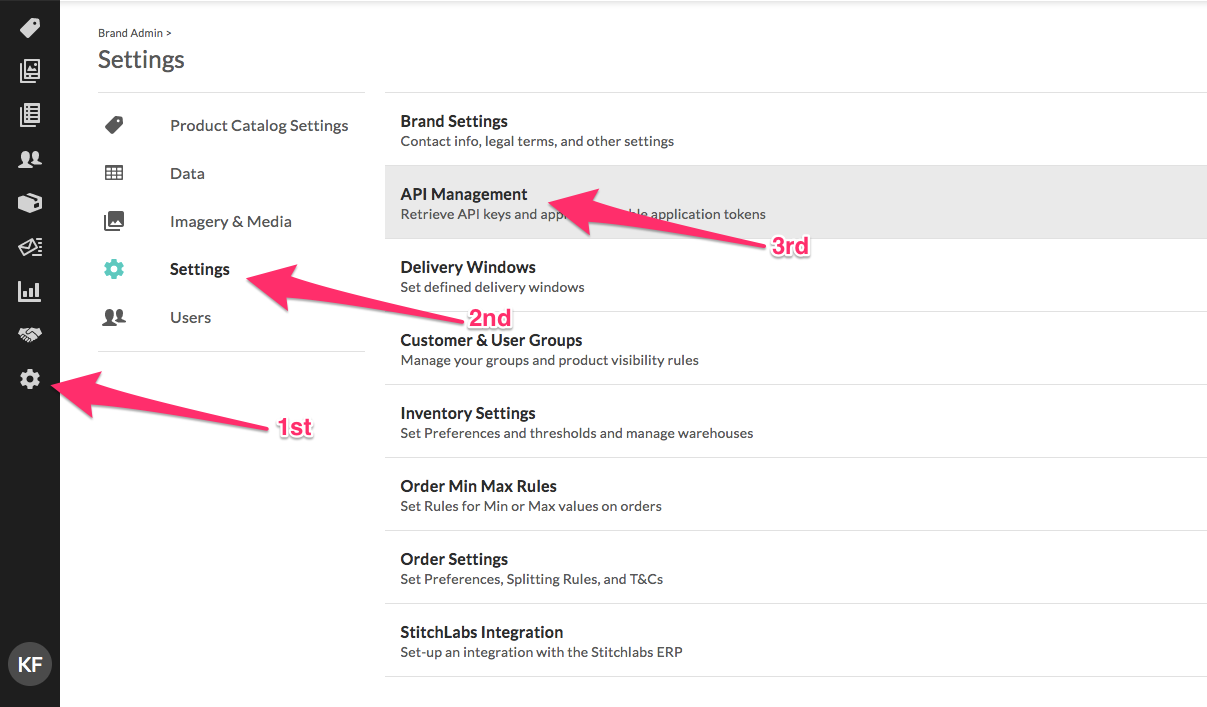The width and height of the screenshot is (1207, 707).
Task: Click the bar chart reports icon
Action: (30, 291)
